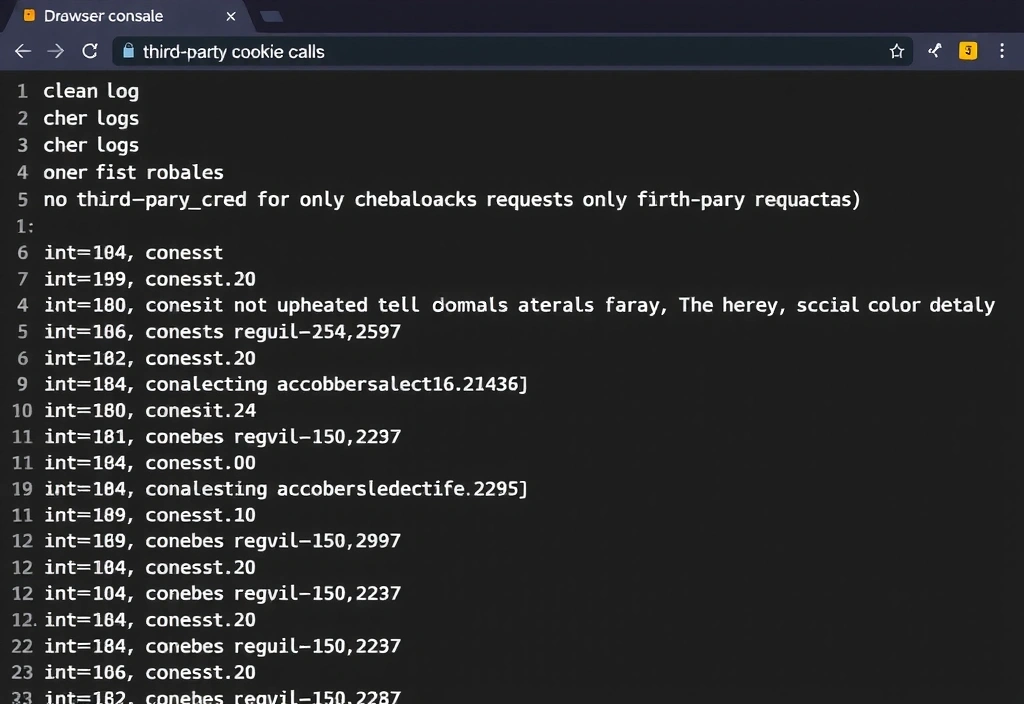Click the orange favicon on the tab

click(29, 16)
